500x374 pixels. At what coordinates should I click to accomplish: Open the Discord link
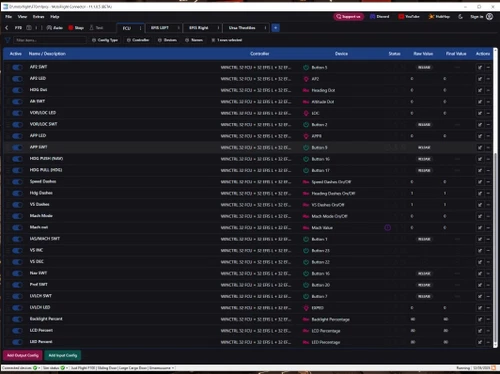(380, 16)
